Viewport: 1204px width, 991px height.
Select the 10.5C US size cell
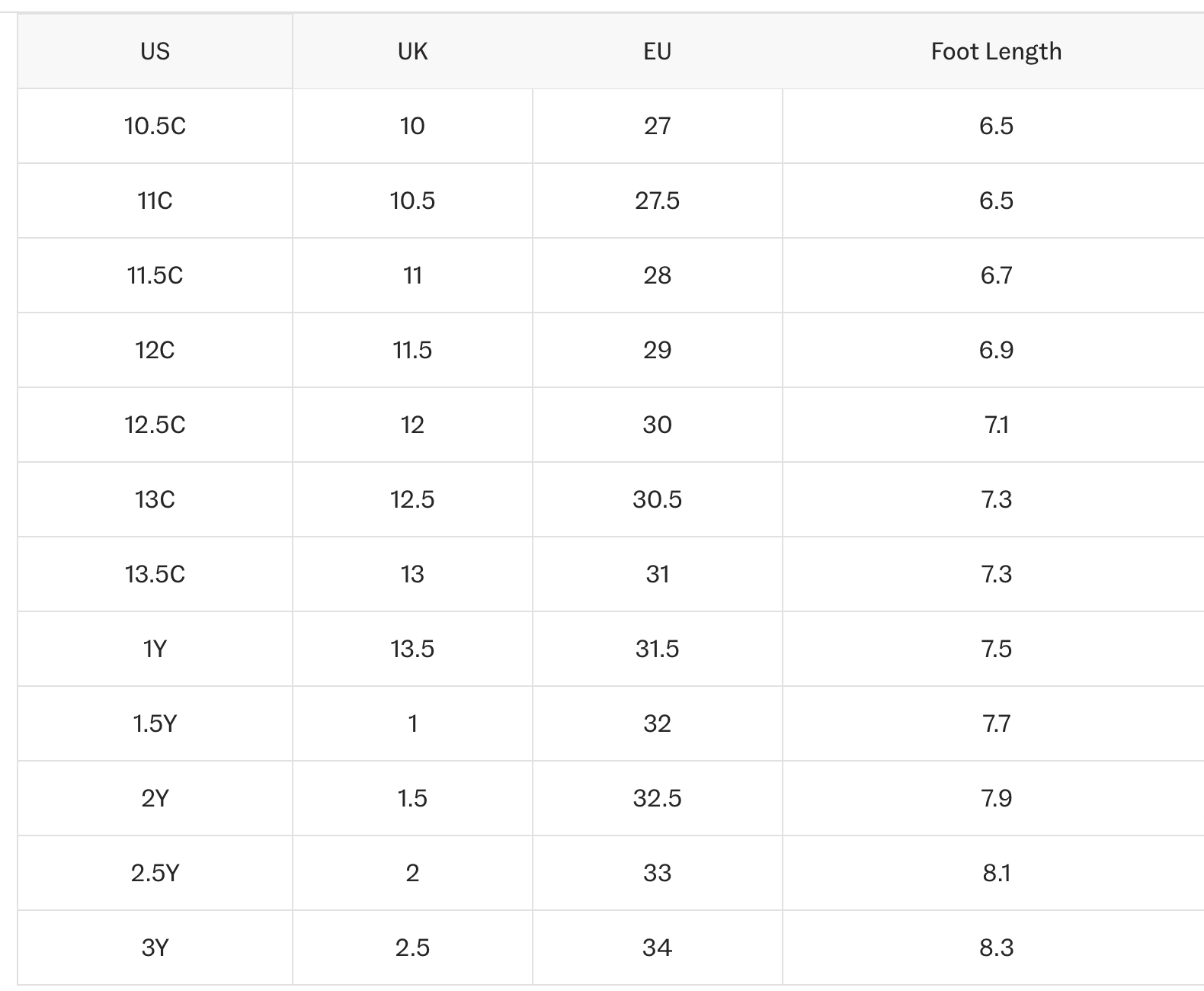click(155, 126)
